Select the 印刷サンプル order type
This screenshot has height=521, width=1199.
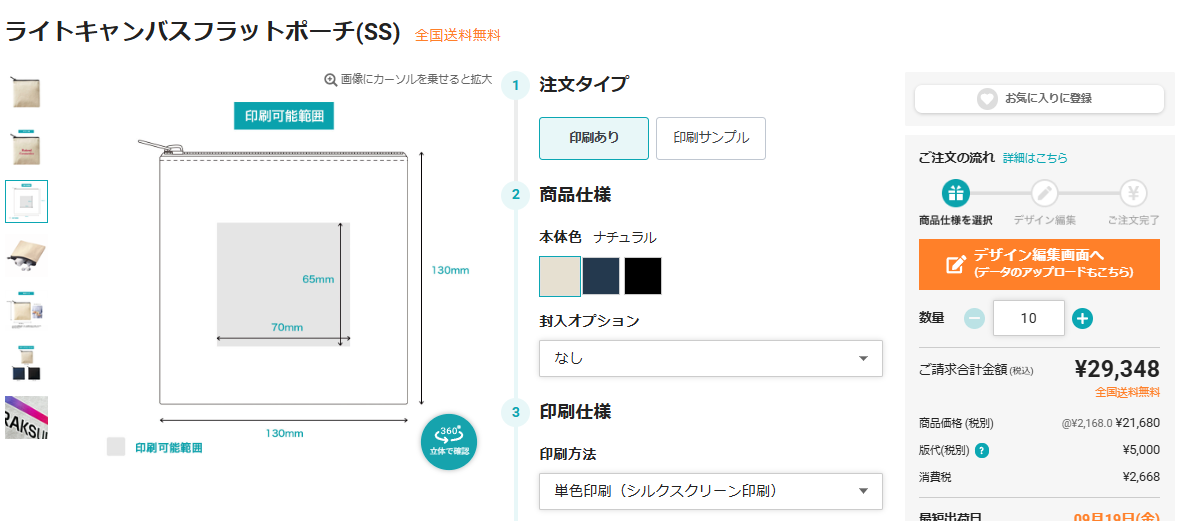pos(711,138)
